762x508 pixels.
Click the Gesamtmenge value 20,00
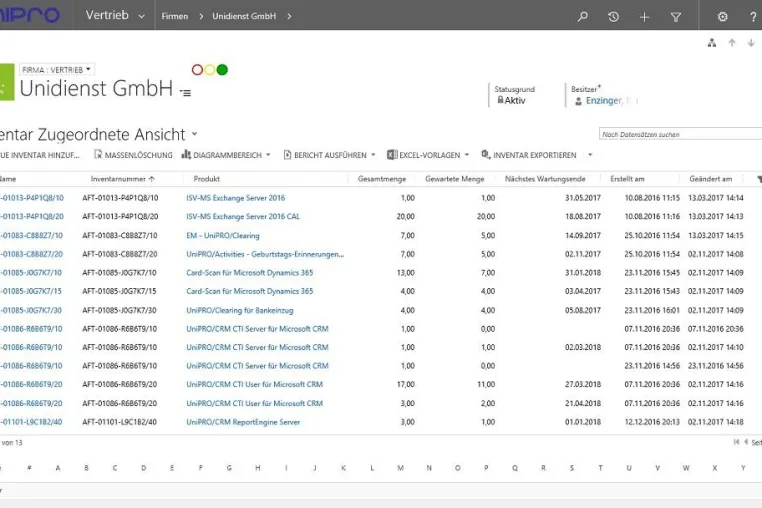pos(405,216)
